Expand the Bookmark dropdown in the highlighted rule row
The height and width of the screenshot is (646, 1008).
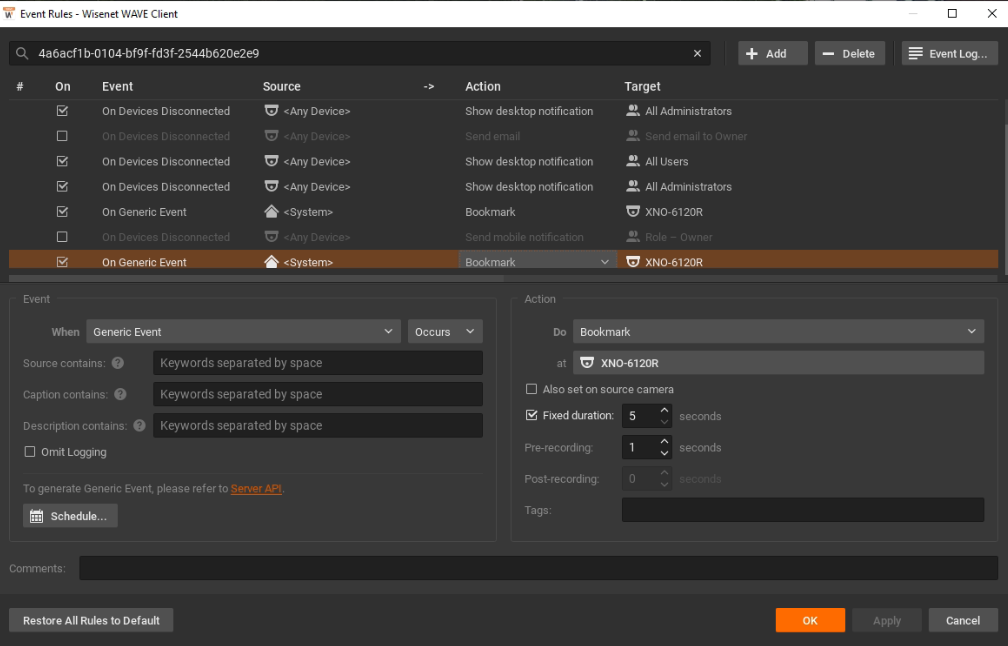(x=604, y=262)
